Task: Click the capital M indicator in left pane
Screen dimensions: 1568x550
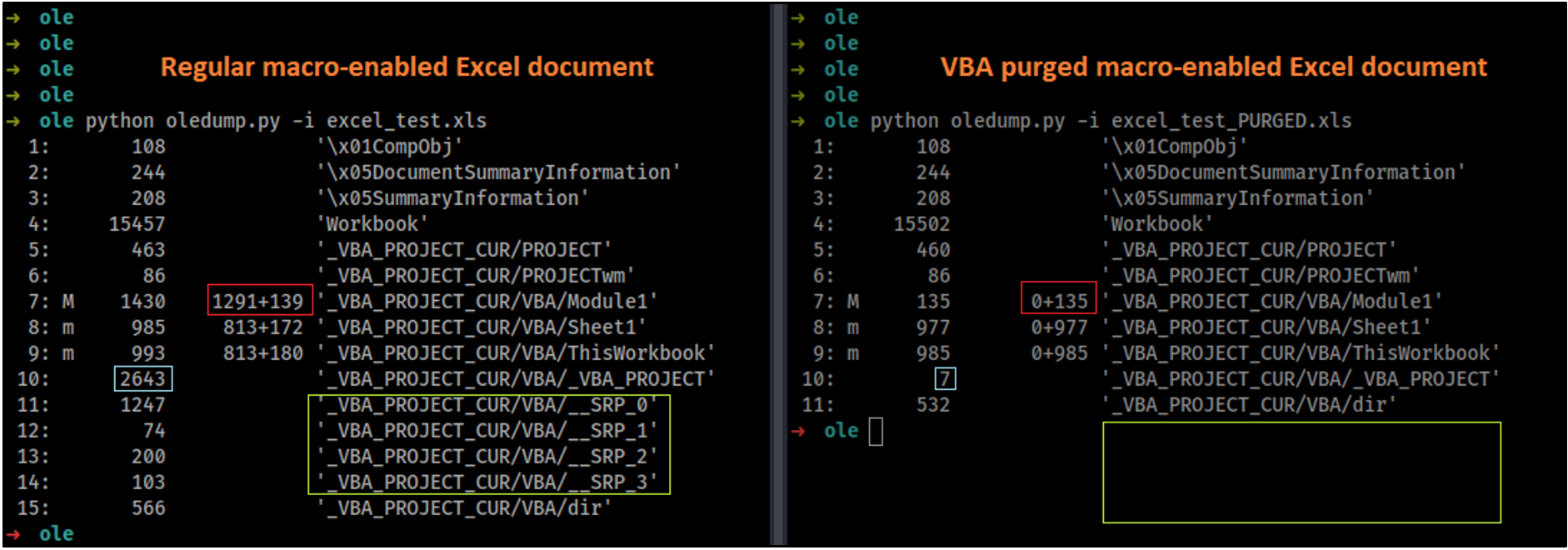Action: point(67,302)
